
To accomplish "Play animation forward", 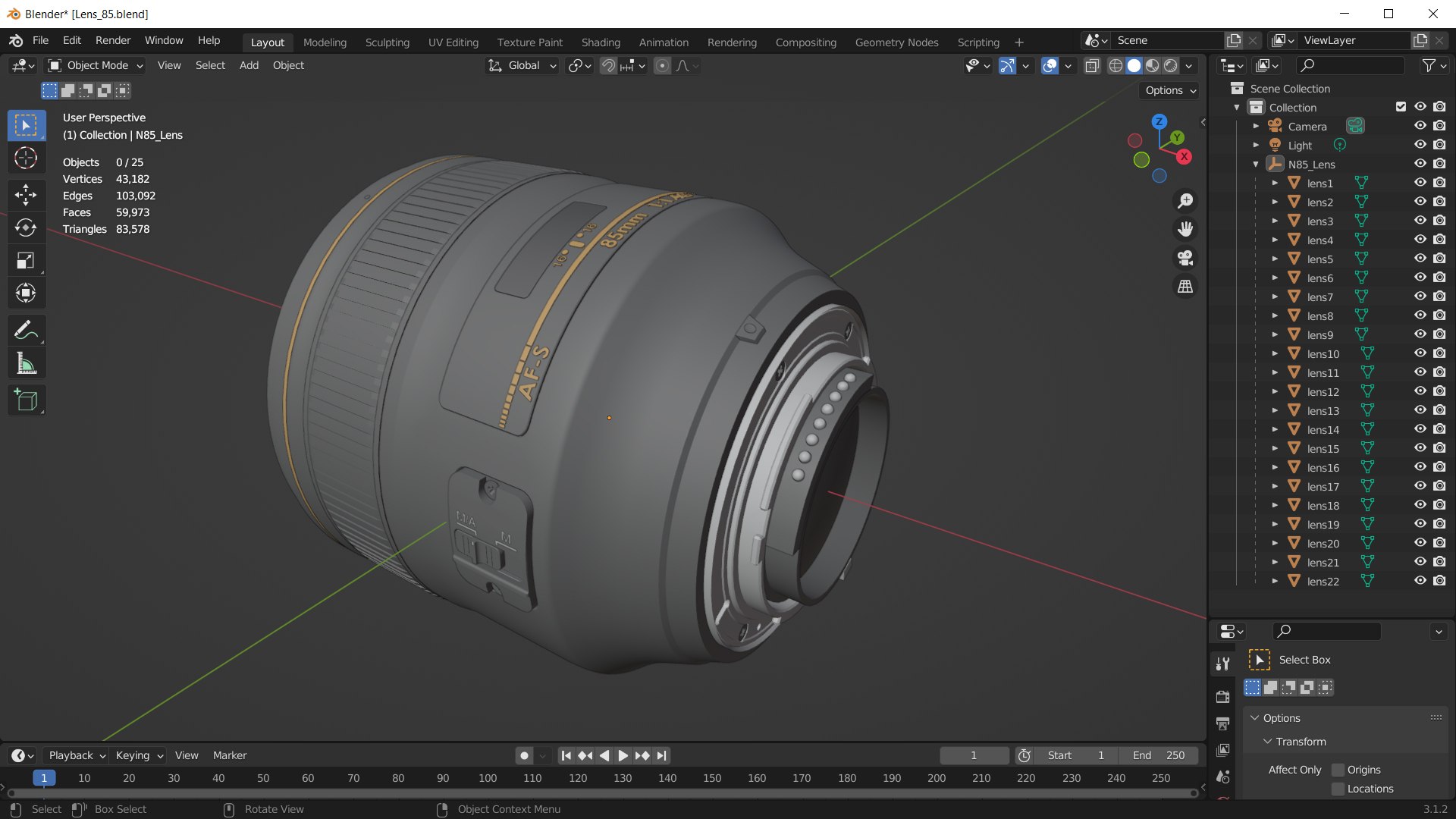I will (x=623, y=755).
